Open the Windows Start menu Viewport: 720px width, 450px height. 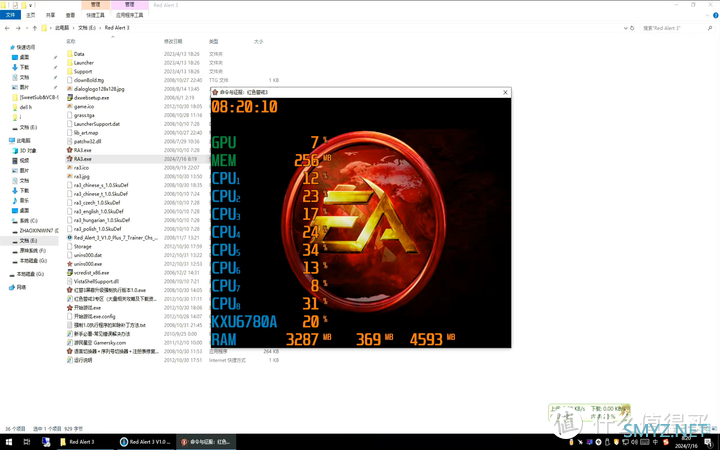[x=8, y=442]
